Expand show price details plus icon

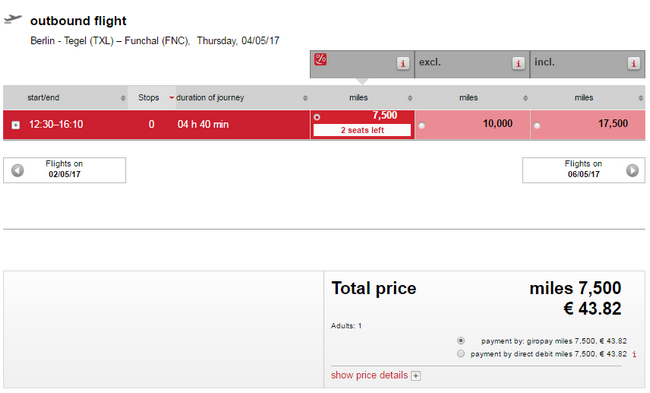[x=416, y=376]
